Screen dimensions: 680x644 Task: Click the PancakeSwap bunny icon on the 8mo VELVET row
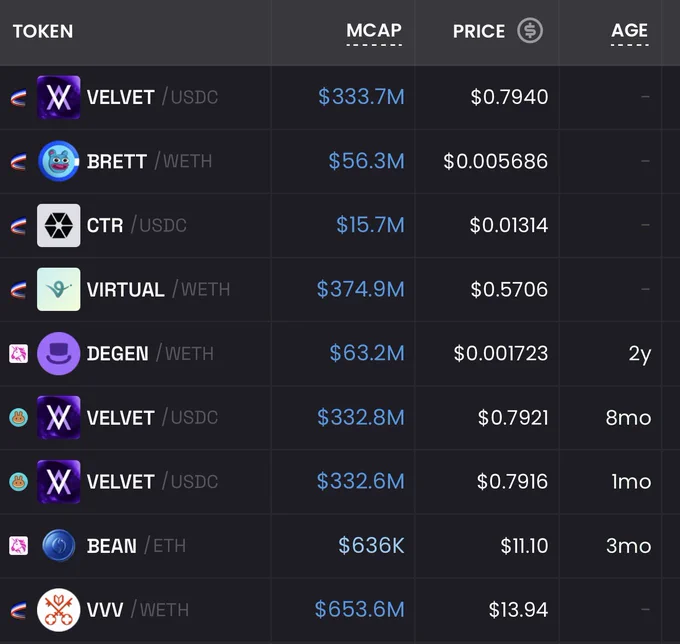(x=19, y=418)
